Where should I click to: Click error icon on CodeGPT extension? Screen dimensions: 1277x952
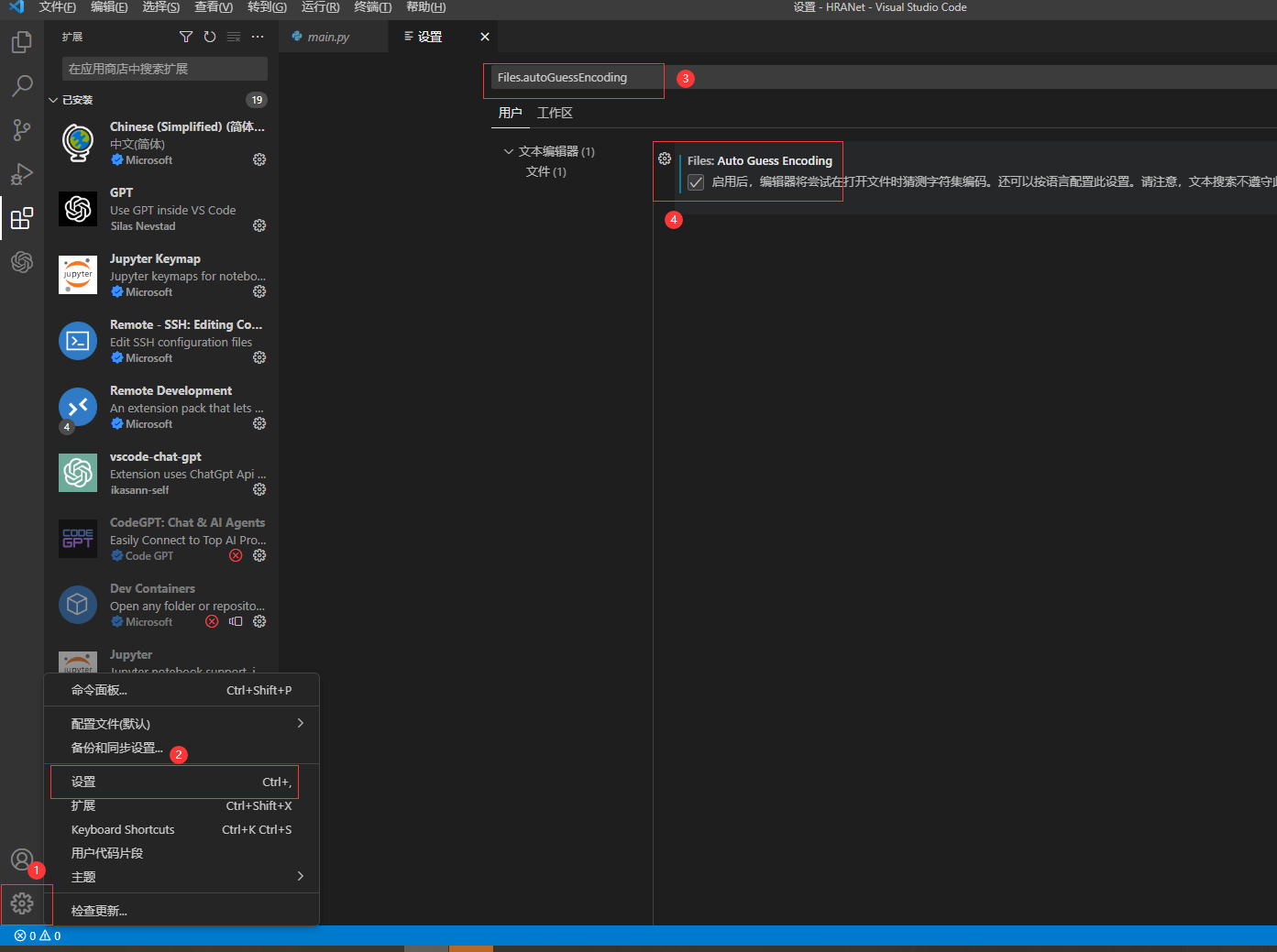(x=236, y=555)
